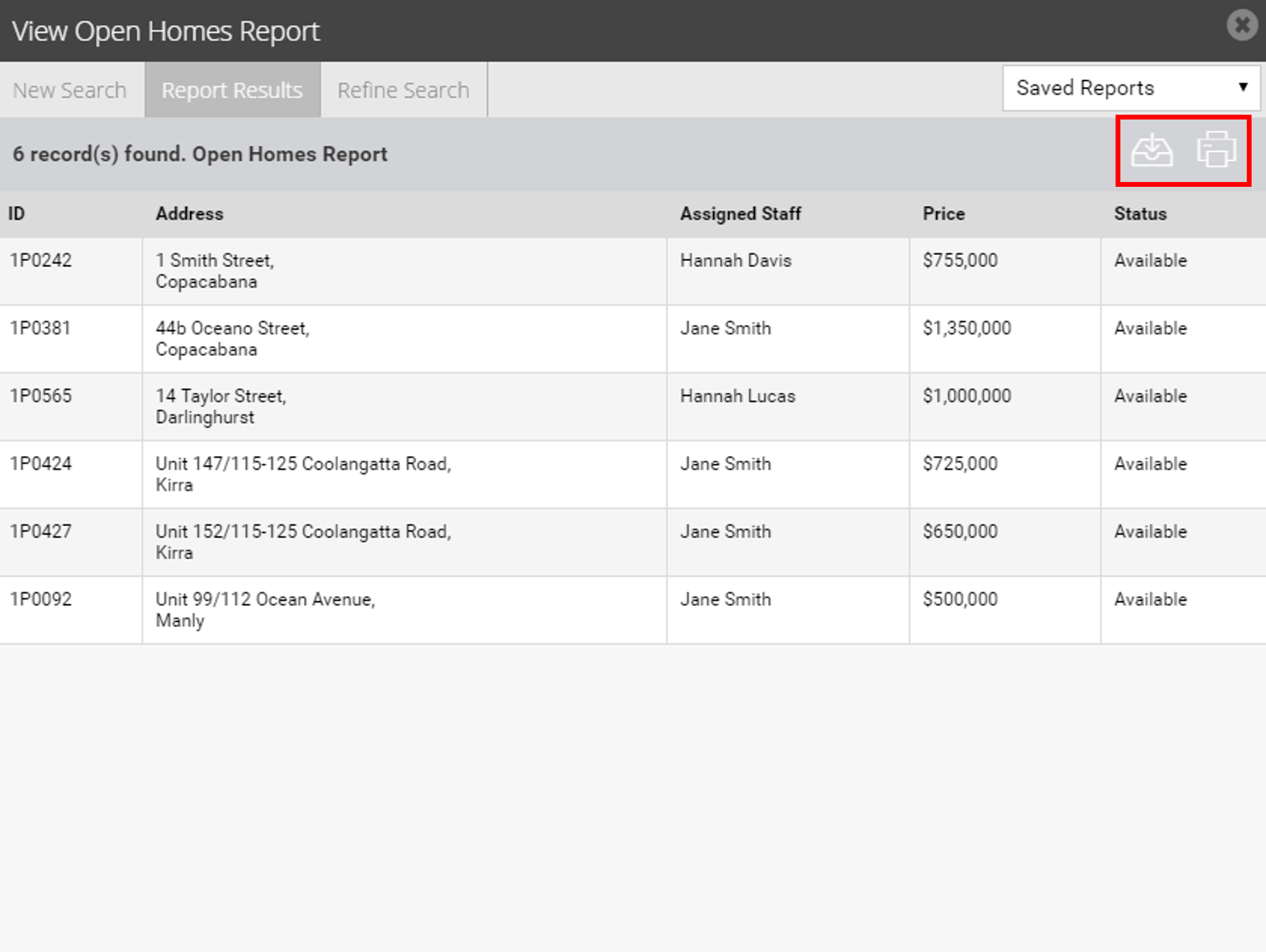Close the View Open Homes Report dialog
The width and height of the screenshot is (1266, 952).
click(x=1242, y=25)
